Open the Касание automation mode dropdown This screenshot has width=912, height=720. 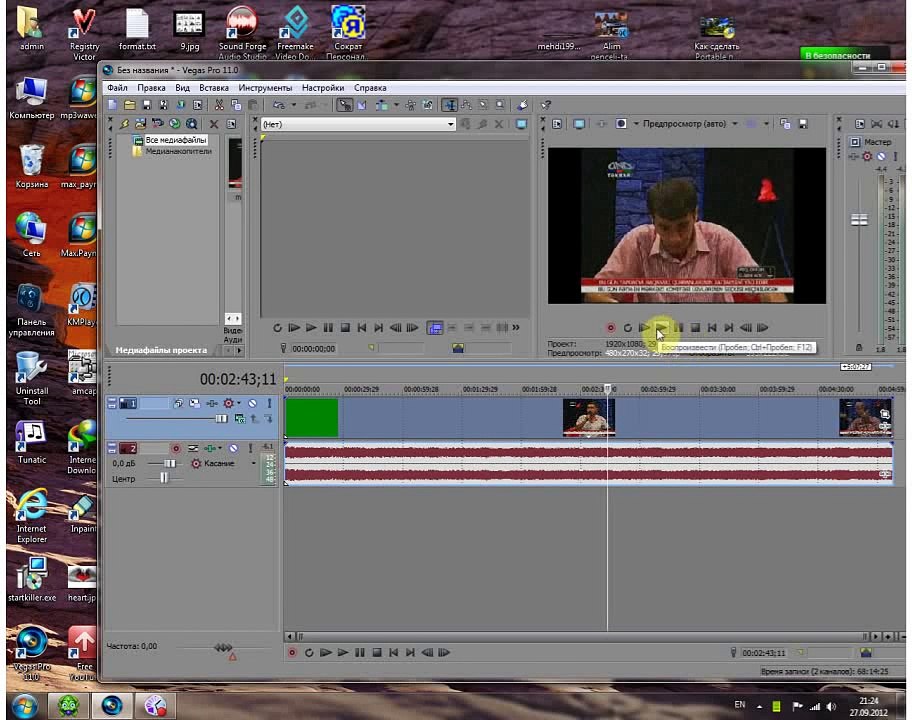[253, 464]
